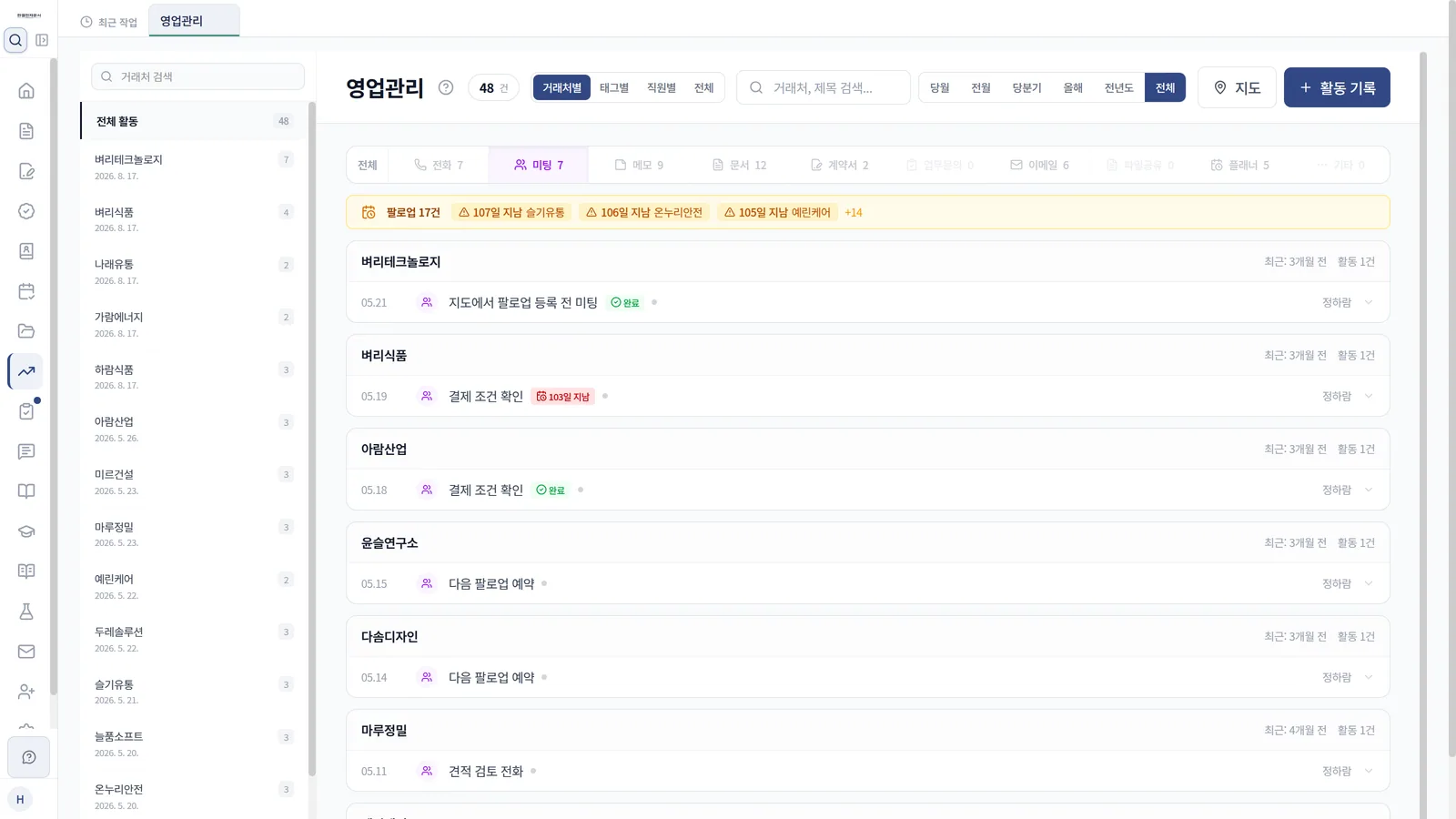Switch grouping to 태그별
This screenshot has width=1456, height=819.
(614, 87)
